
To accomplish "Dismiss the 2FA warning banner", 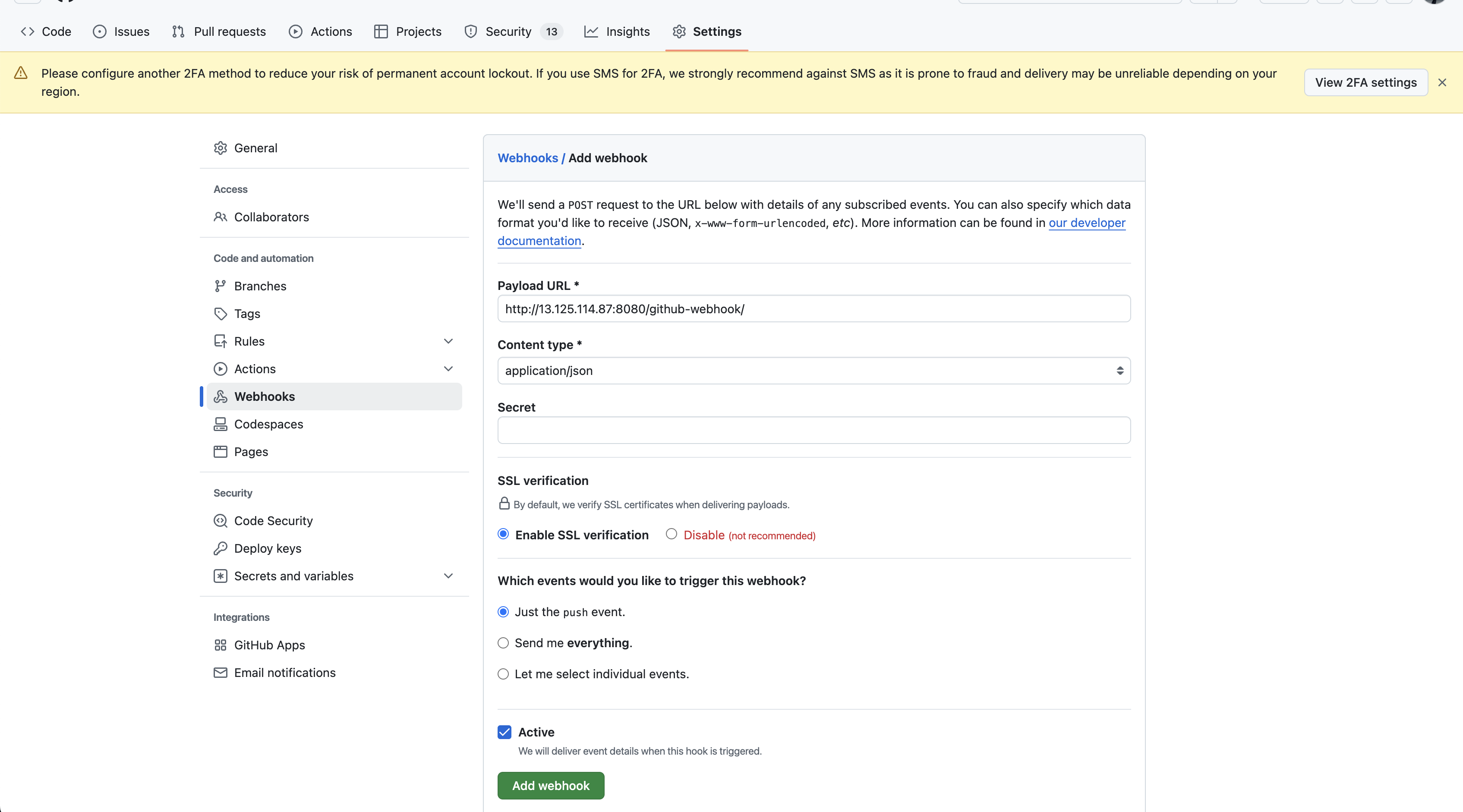I will pos(1442,83).
